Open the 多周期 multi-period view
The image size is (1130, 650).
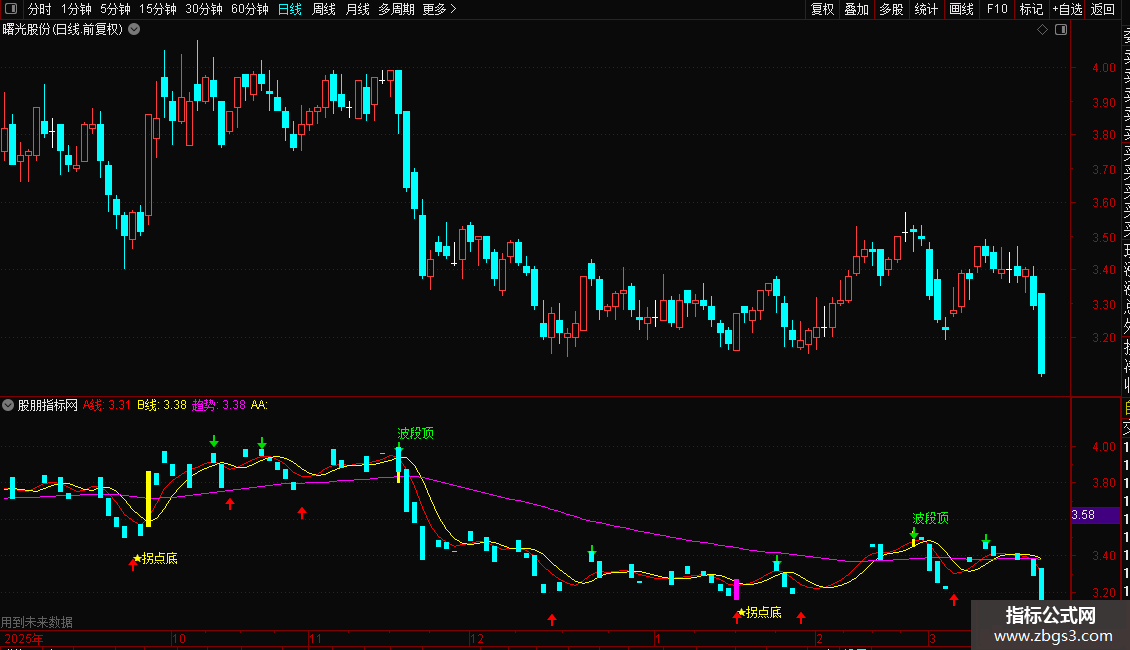pos(396,9)
